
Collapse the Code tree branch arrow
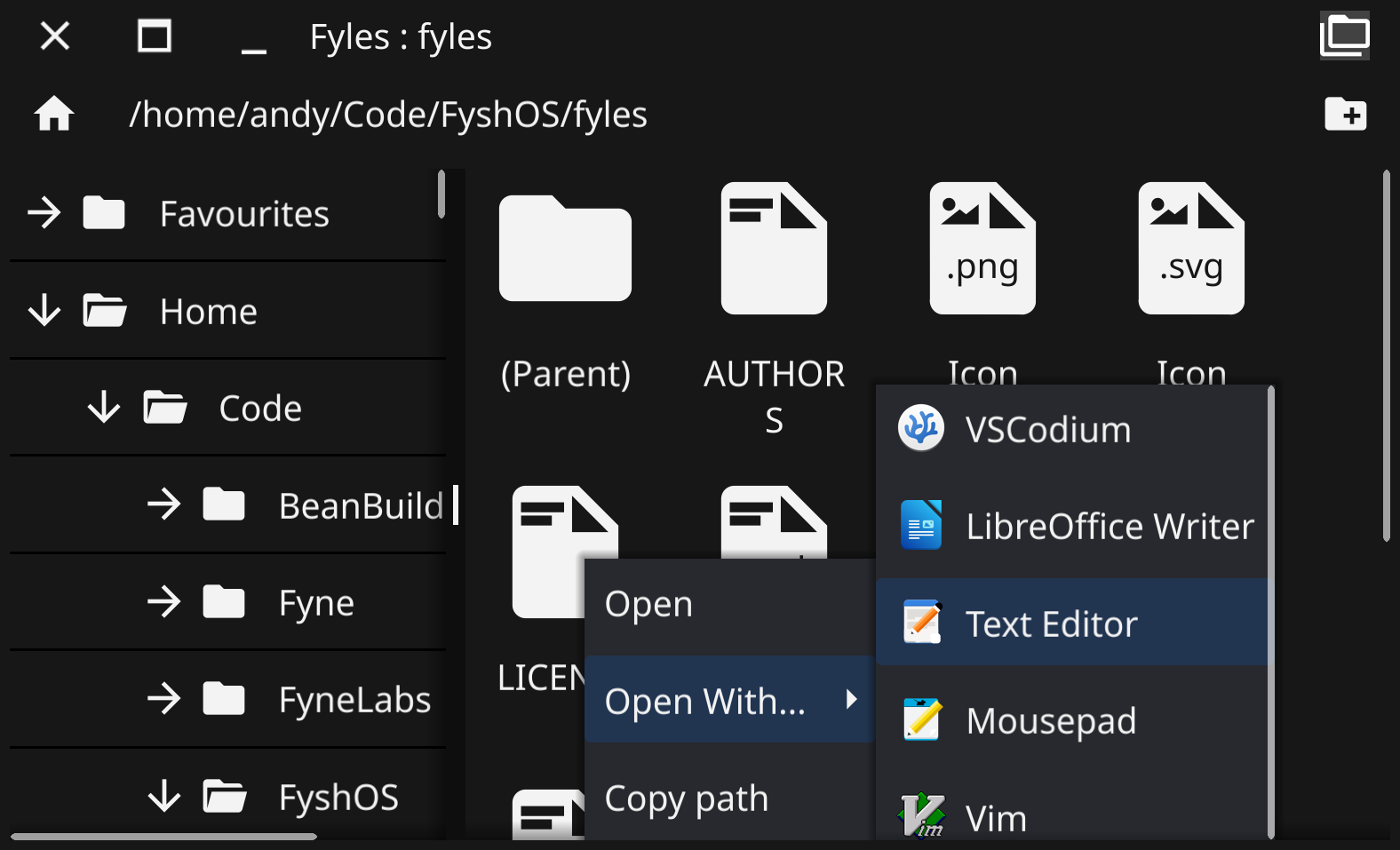(x=104, y=408)
